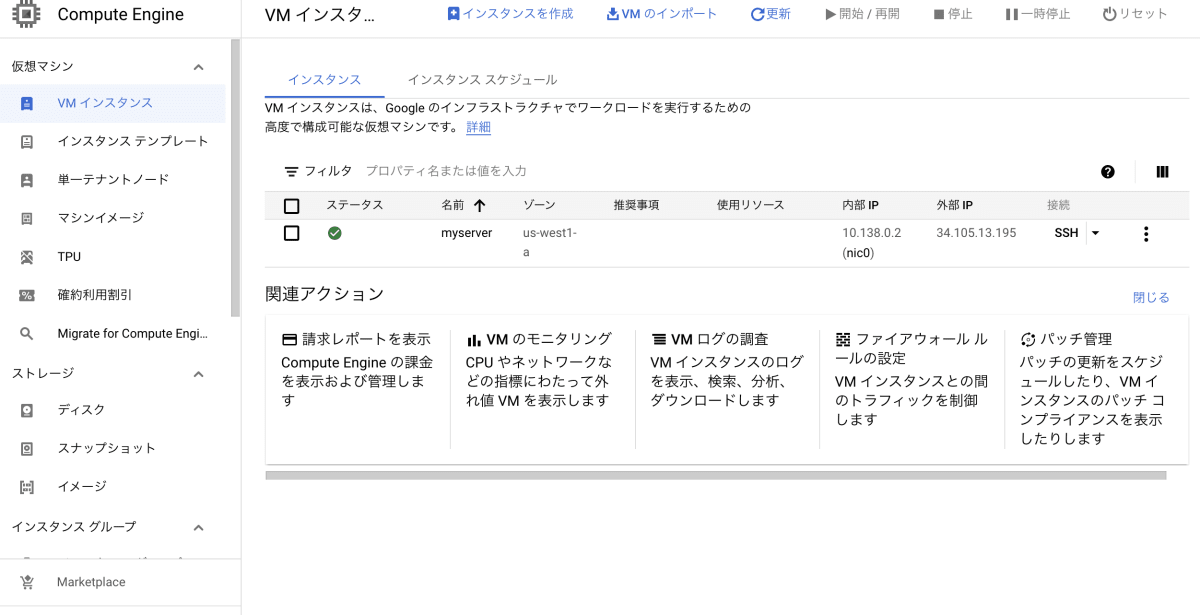
Task: Click インスタンスを作成 button
Action: [510, 14]
